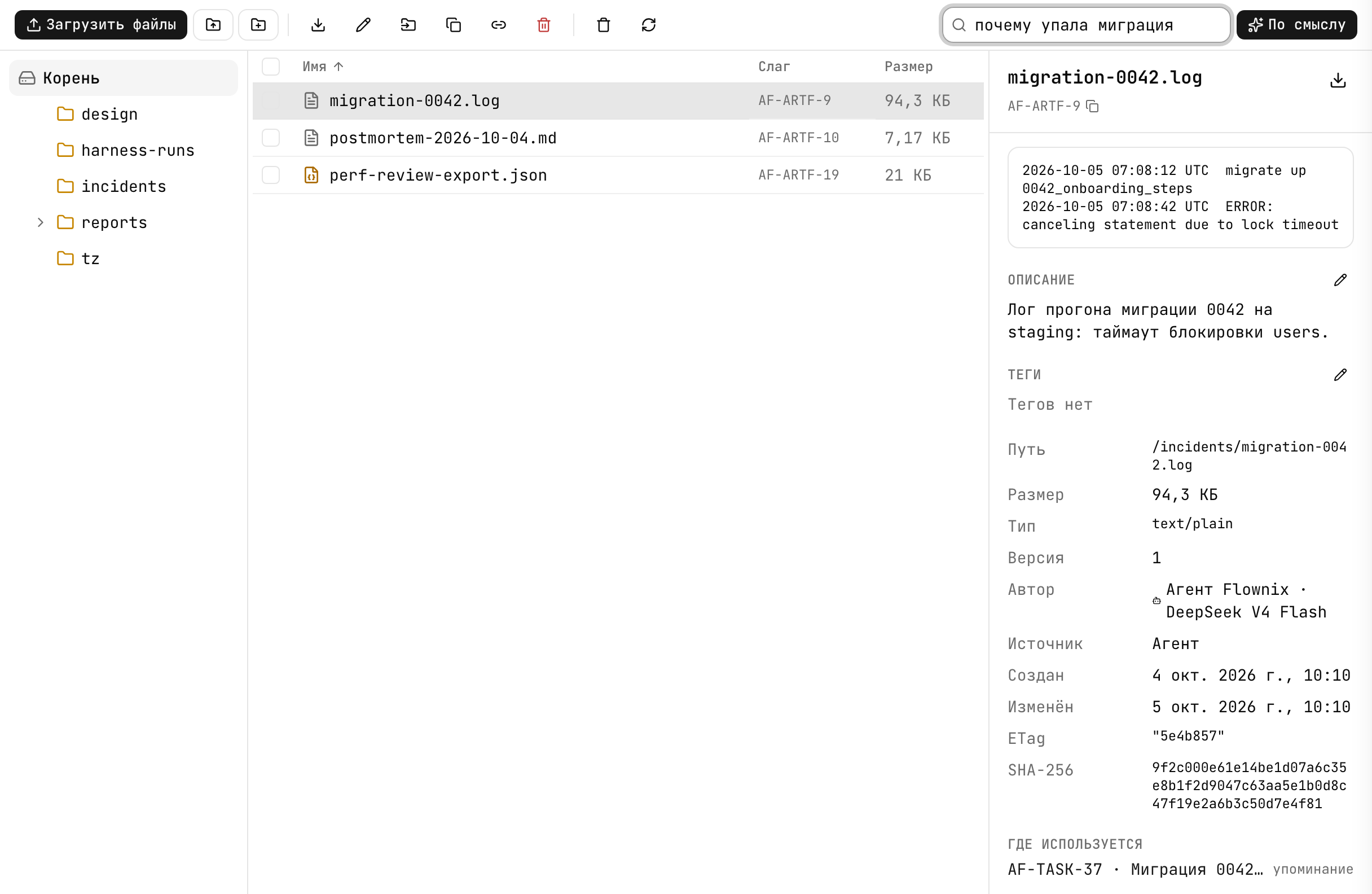The image size is (1372, 894).
Task: Click the log preview text box
Action: point(1180,198)
